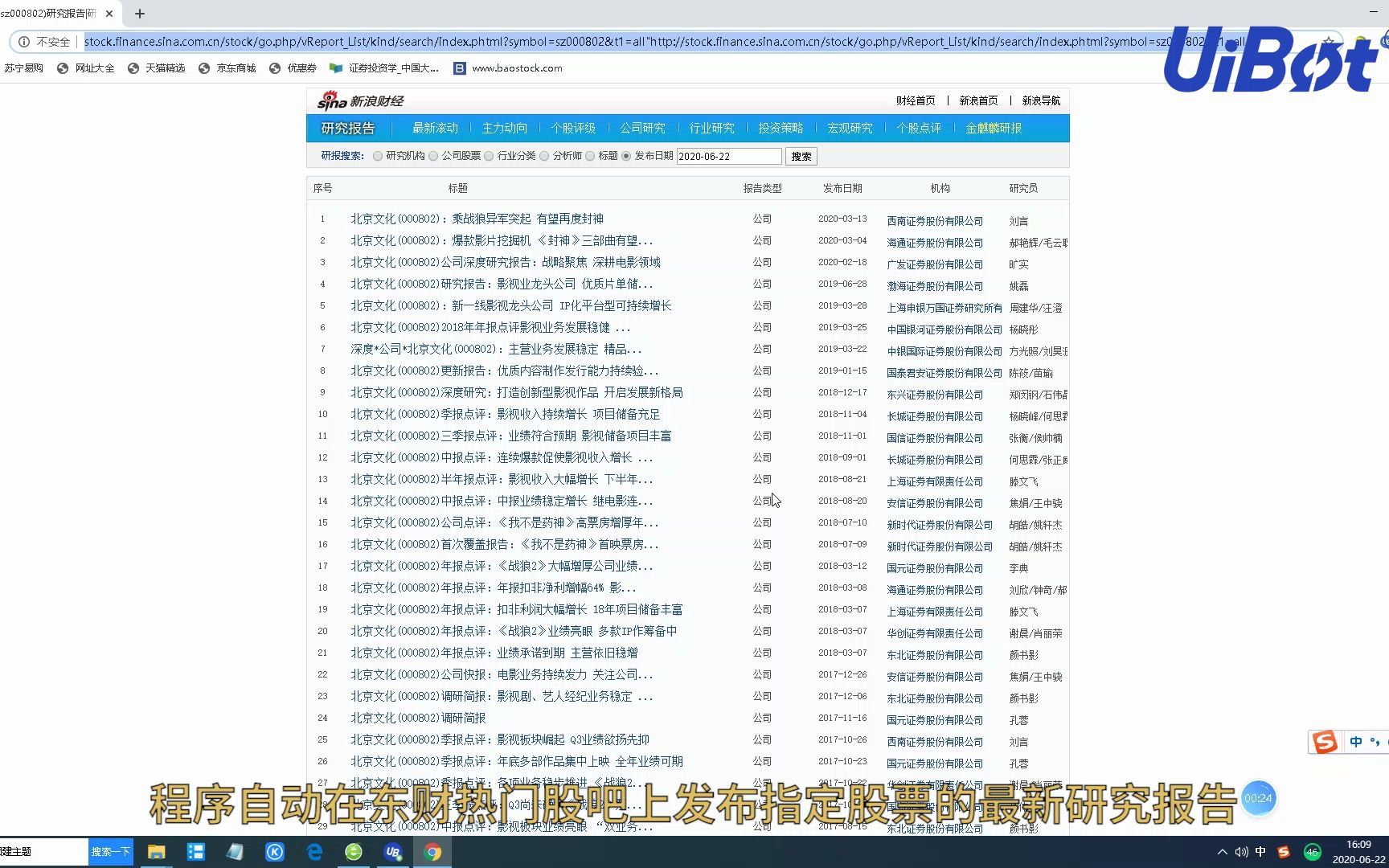Open Microsoft Edge from the taskbar

point(314,852)
